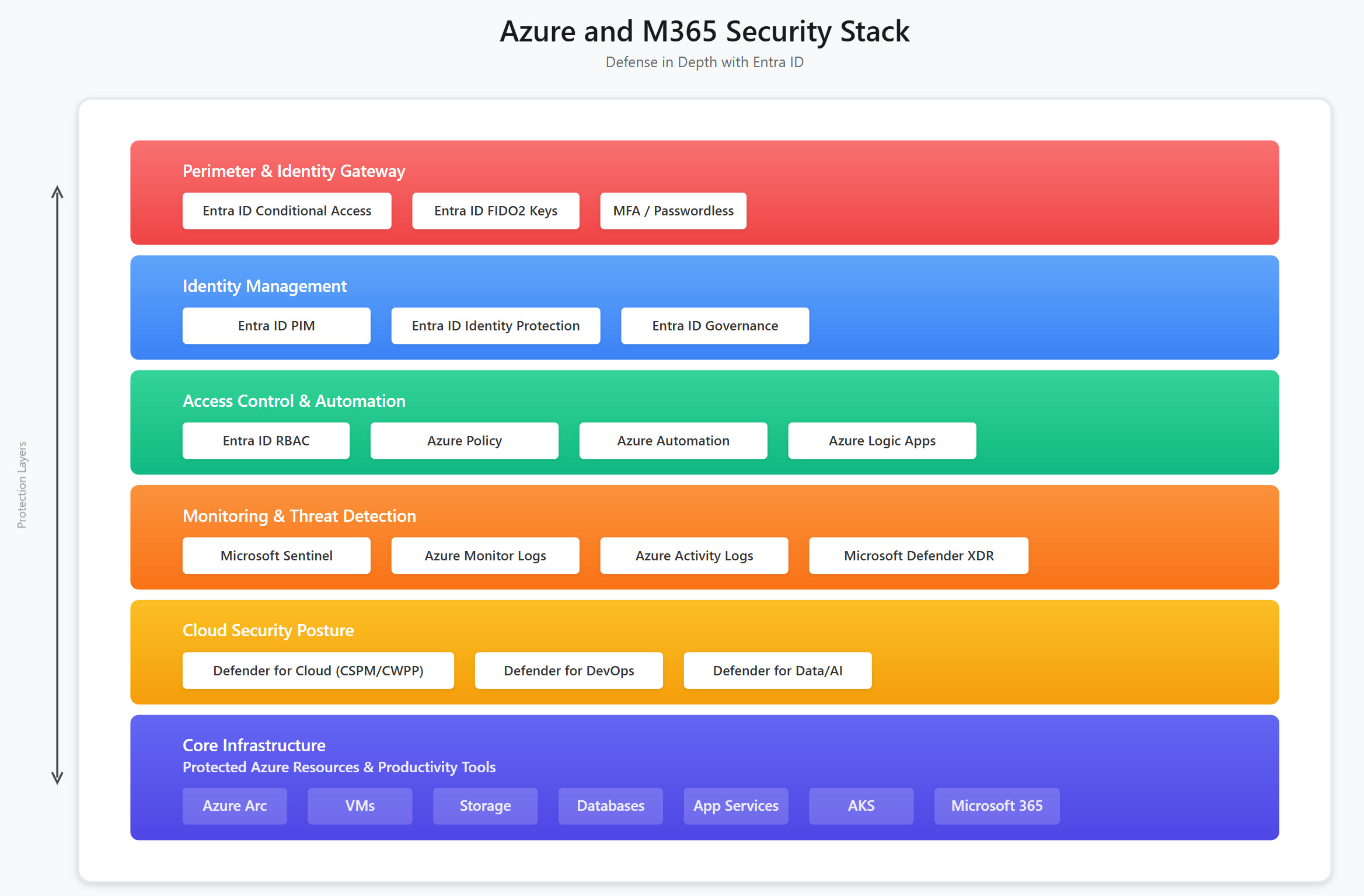Click the Databases chip

click(611, 806)
